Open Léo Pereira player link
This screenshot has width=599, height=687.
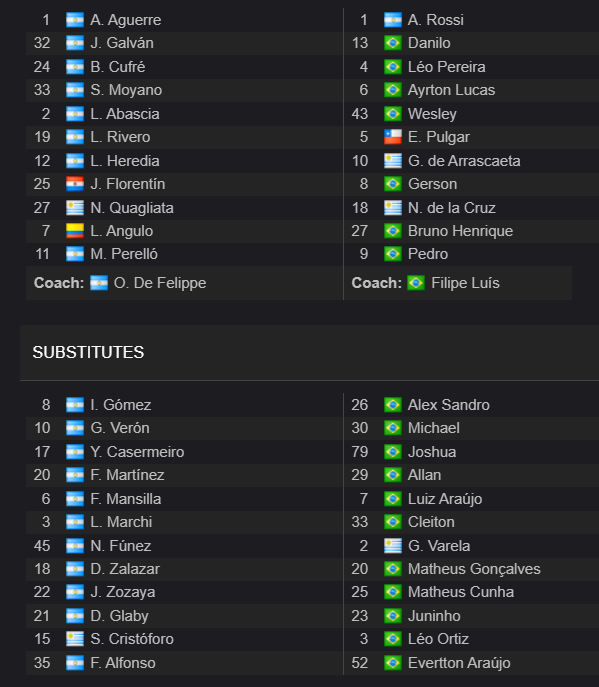click(447, 67)
